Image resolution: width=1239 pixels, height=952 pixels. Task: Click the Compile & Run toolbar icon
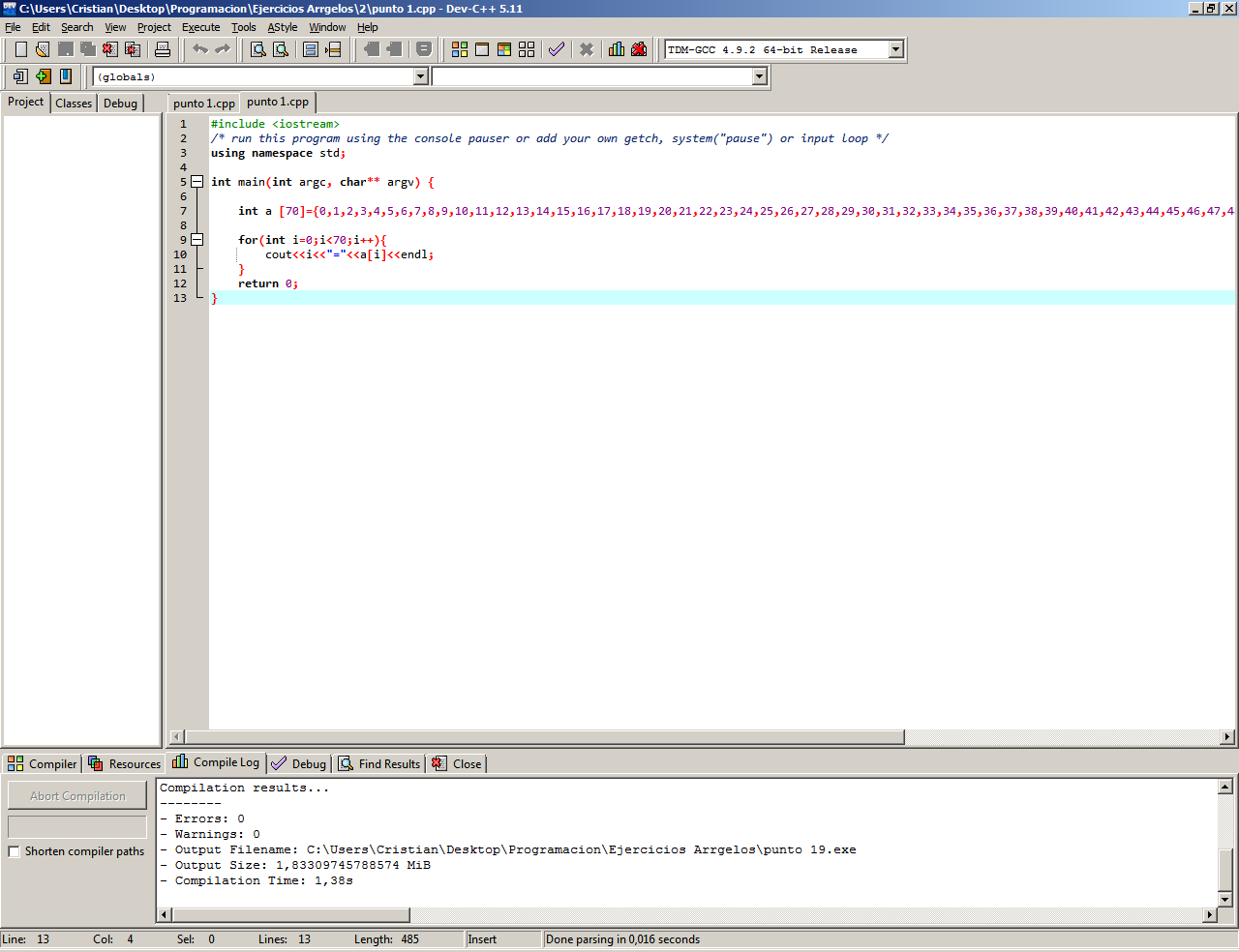tap(504, 49)
